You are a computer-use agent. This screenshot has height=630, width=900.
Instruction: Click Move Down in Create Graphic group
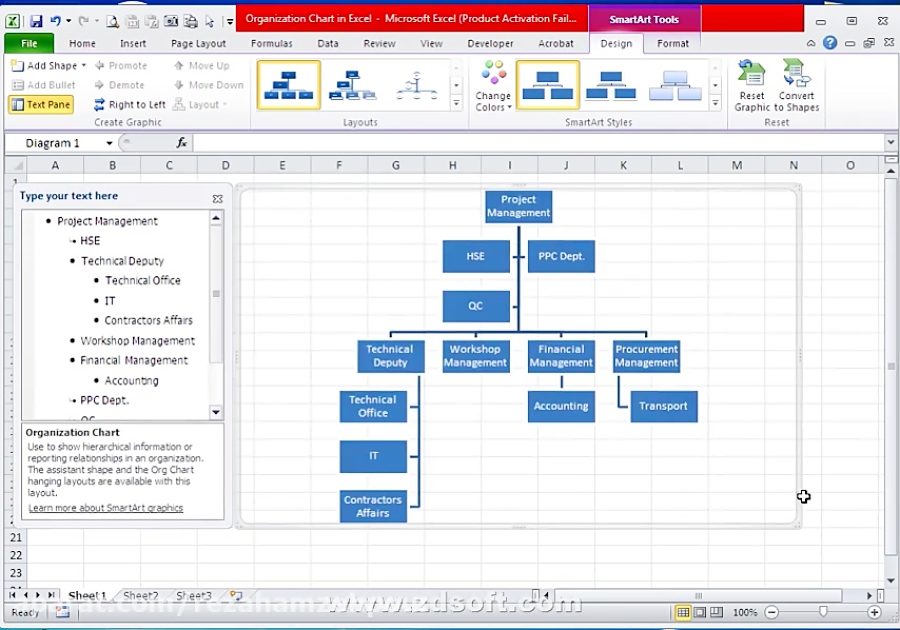pos(208,85)
